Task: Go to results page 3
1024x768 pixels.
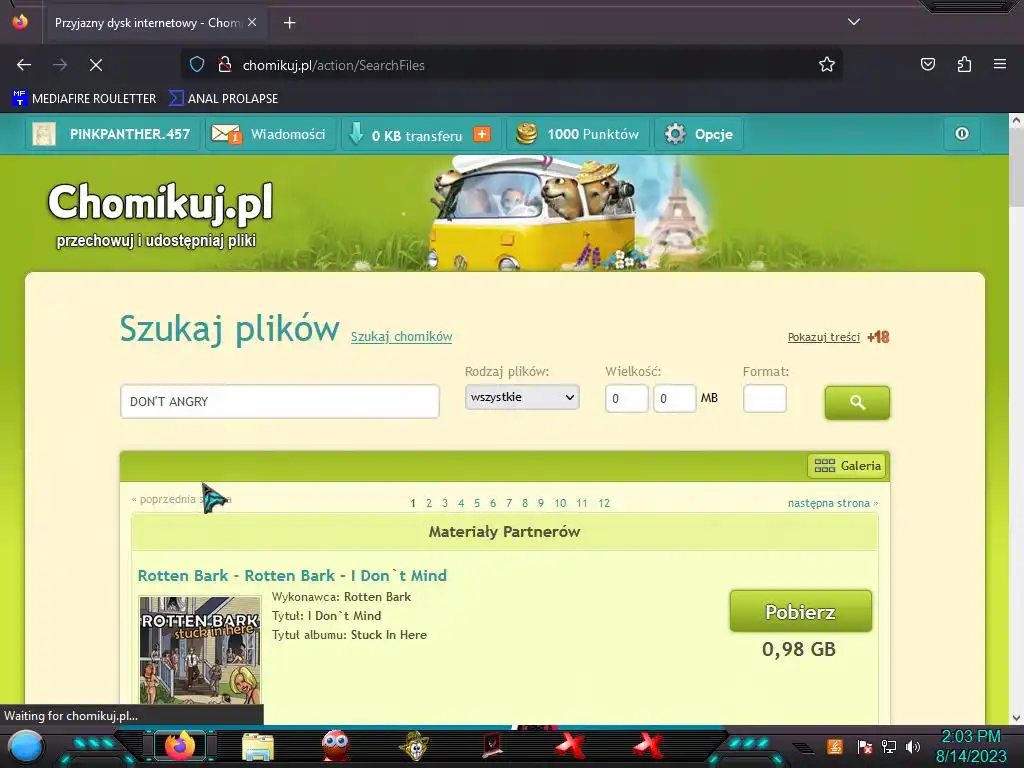Action: point(445,503)
